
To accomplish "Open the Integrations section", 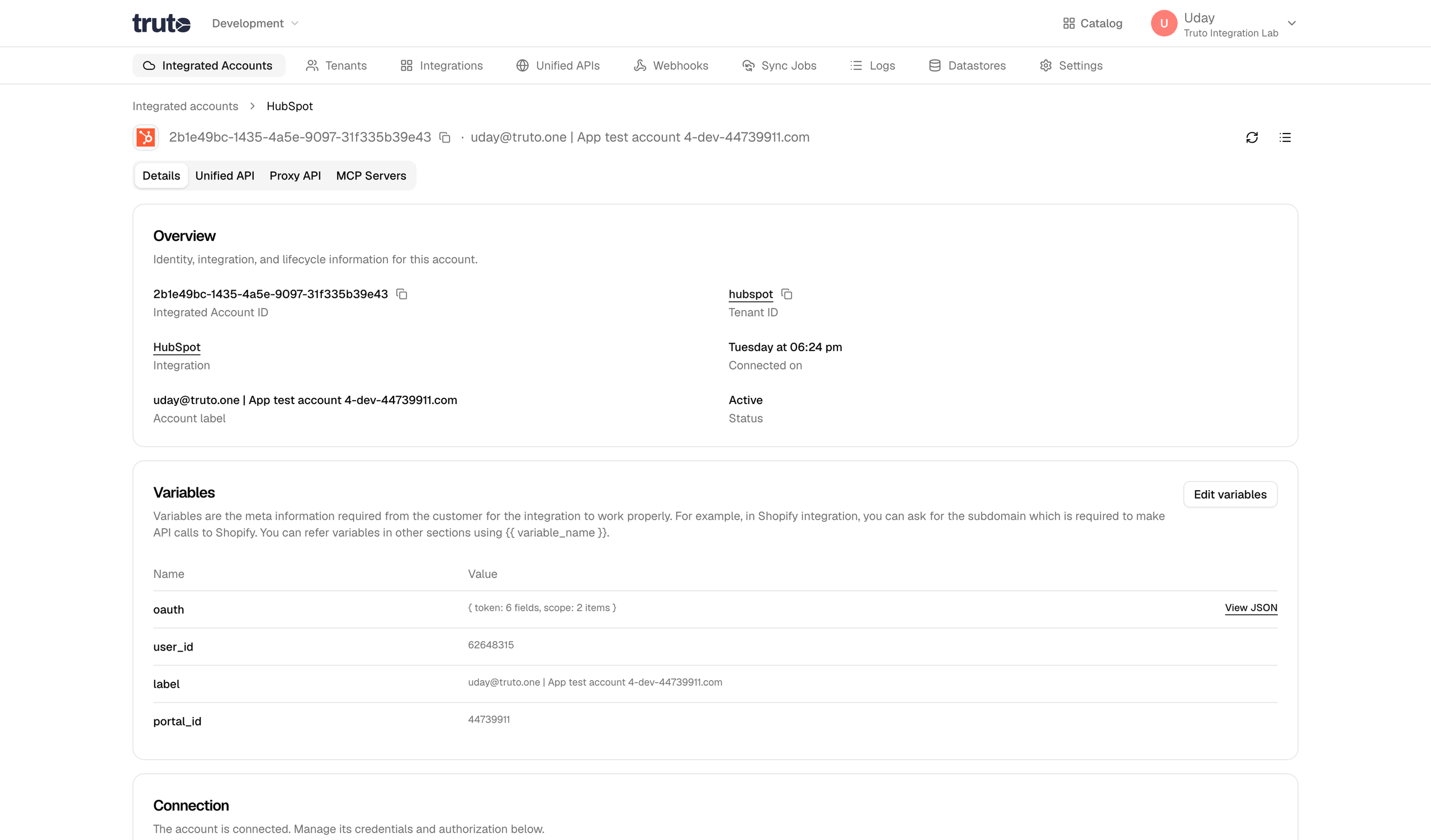I will point(441,65).
